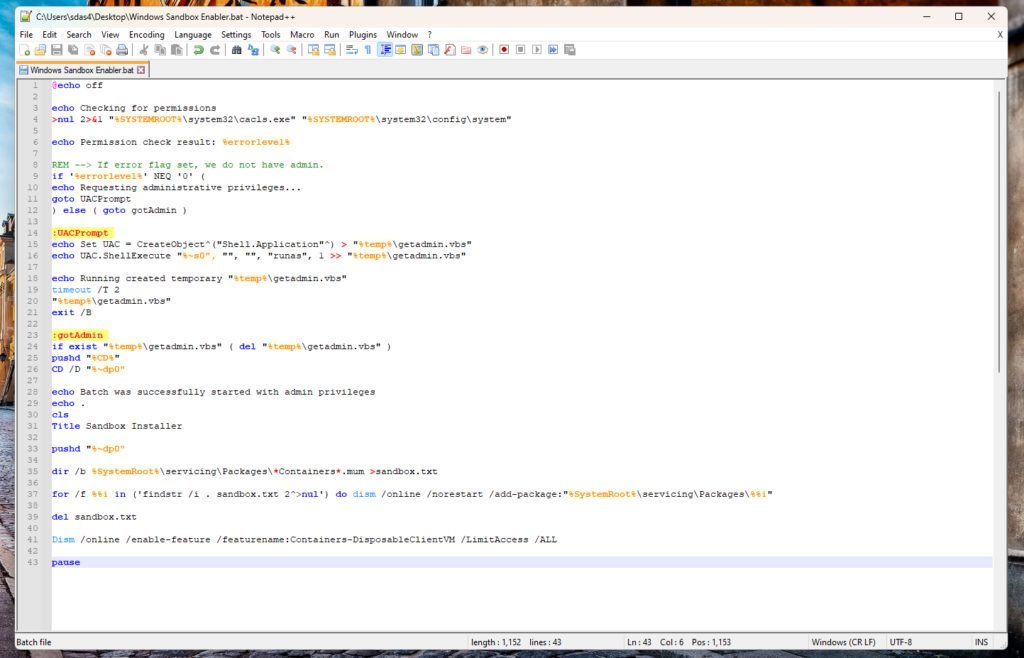1024x658 pixels.
Task: Click the save recorded macro icon
Action: [569, 50]
